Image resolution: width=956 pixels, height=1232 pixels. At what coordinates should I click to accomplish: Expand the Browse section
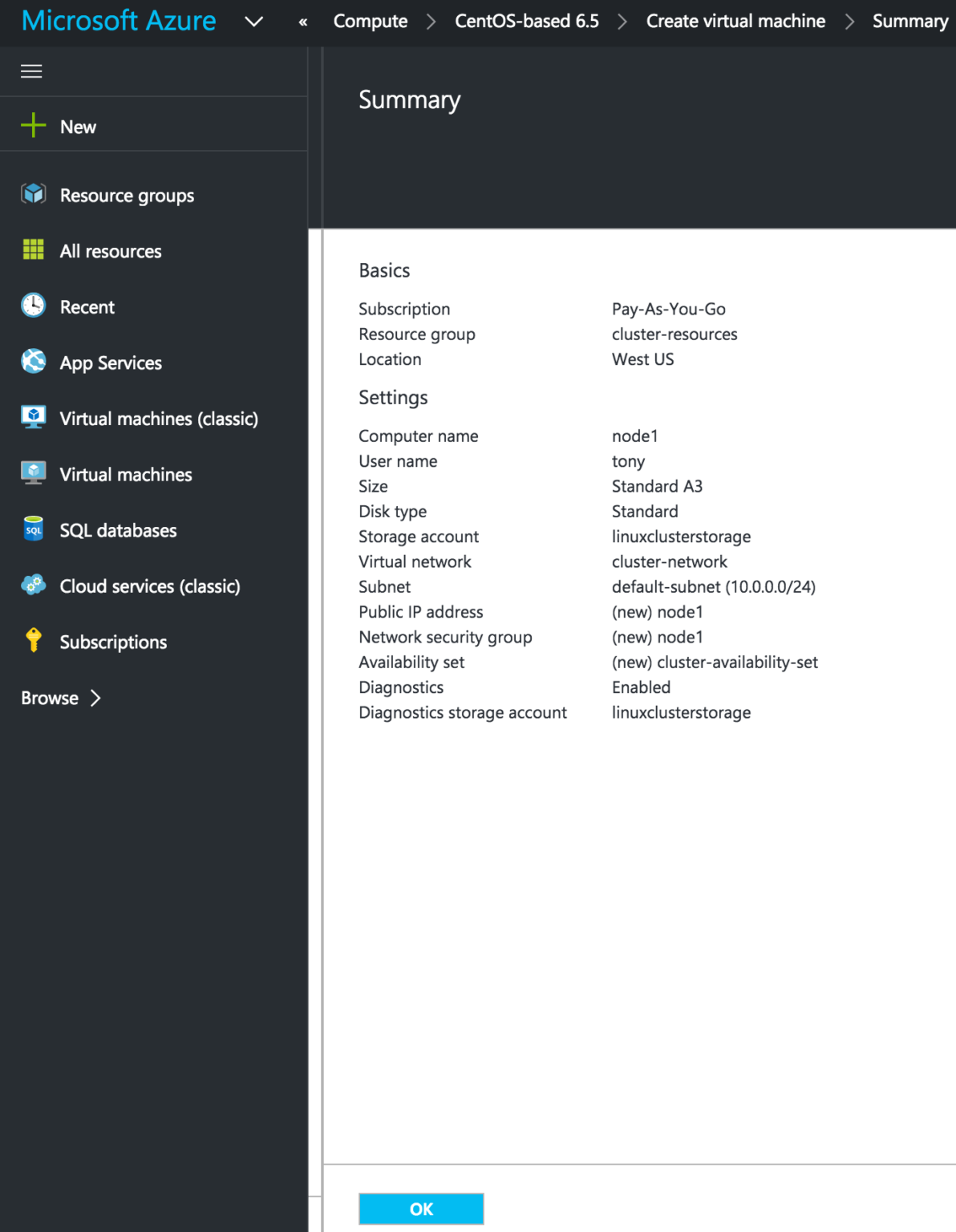point(60,698)
